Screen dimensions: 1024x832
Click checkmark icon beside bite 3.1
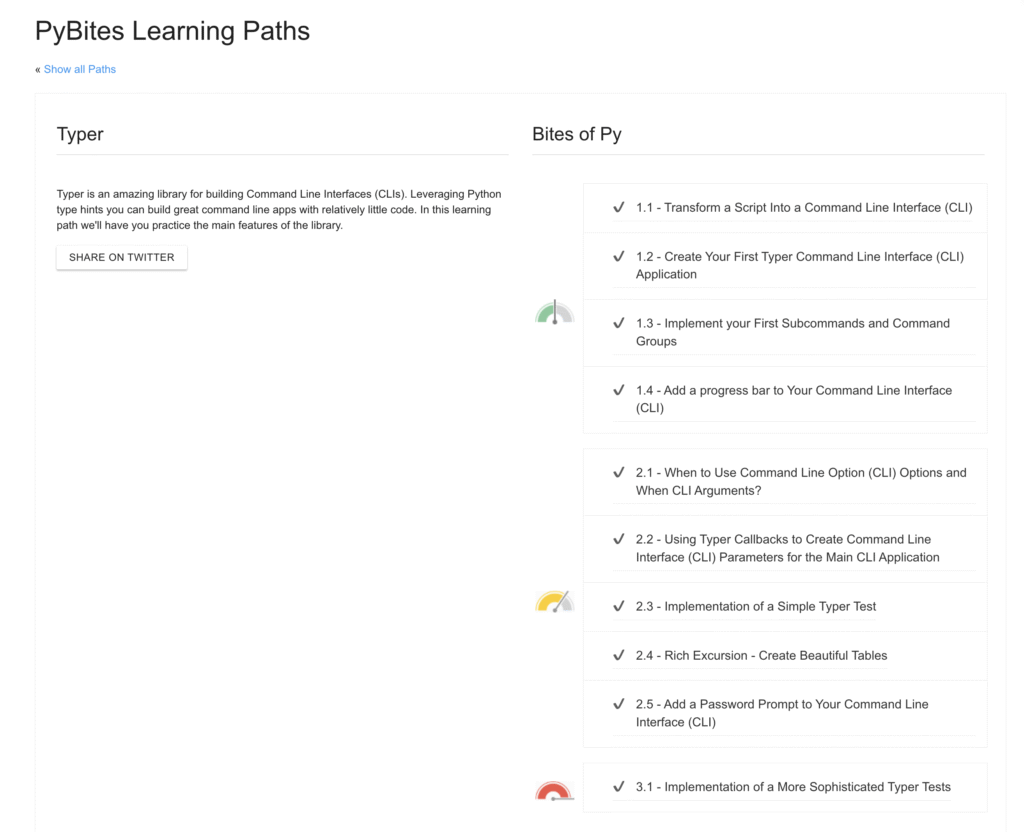[619, 786]
